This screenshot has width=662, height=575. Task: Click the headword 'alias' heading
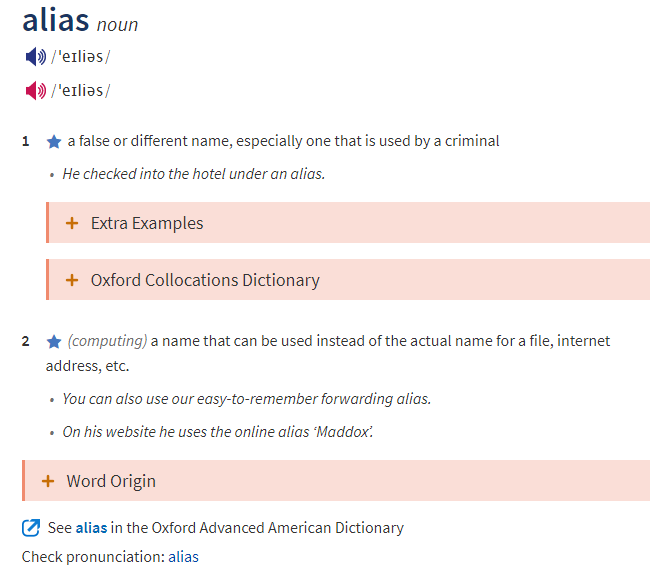click(56, 20)
